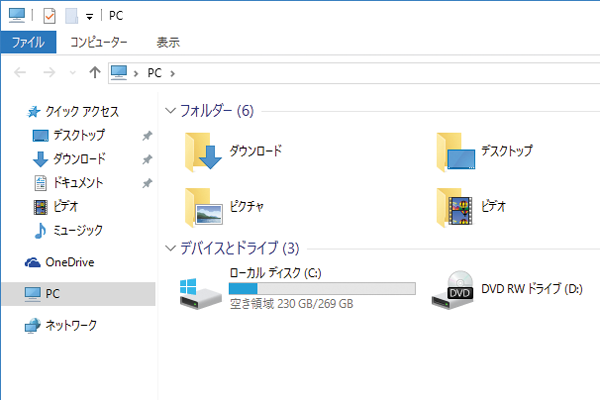Toggle pin next to sidebar Downloads item
The height and width of the screenshot is (400, 600).
point(146,159)
